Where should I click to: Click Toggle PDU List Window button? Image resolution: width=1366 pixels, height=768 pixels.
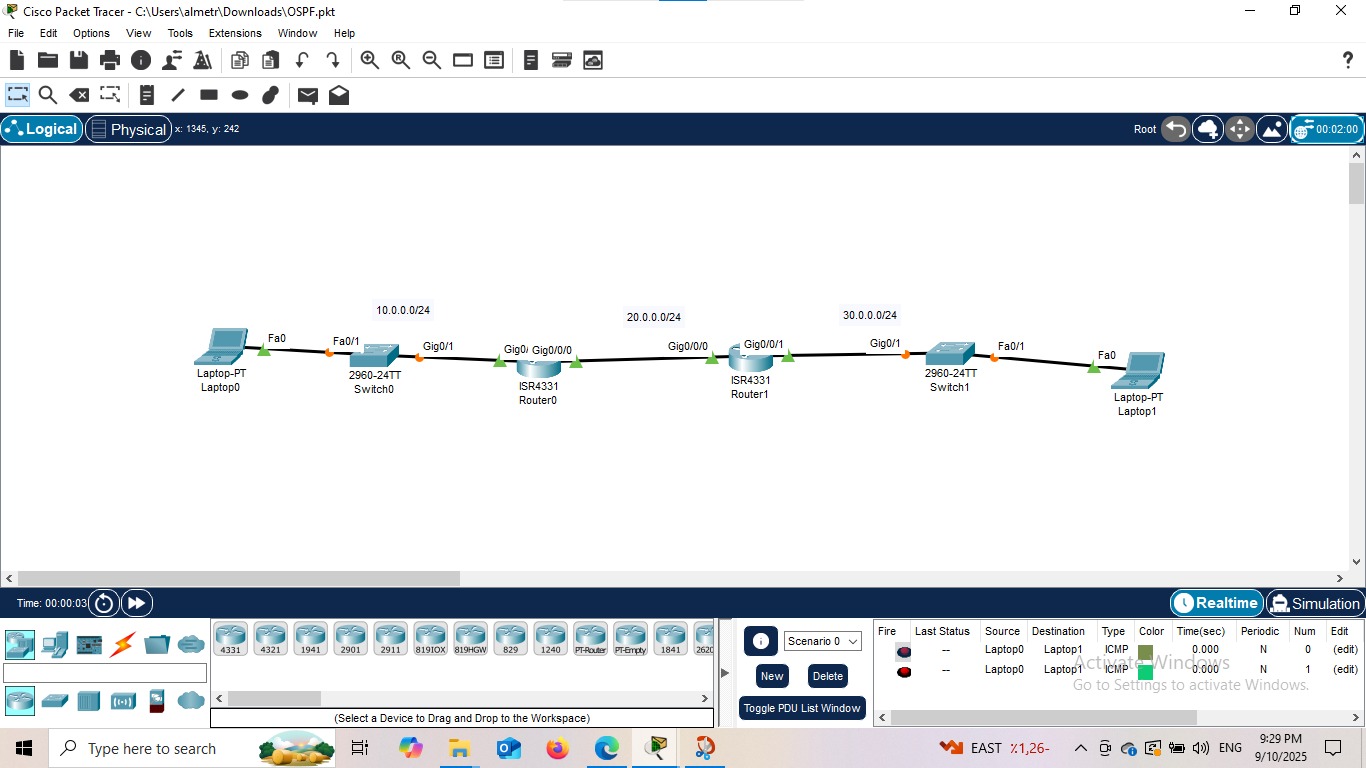(802, 708)
